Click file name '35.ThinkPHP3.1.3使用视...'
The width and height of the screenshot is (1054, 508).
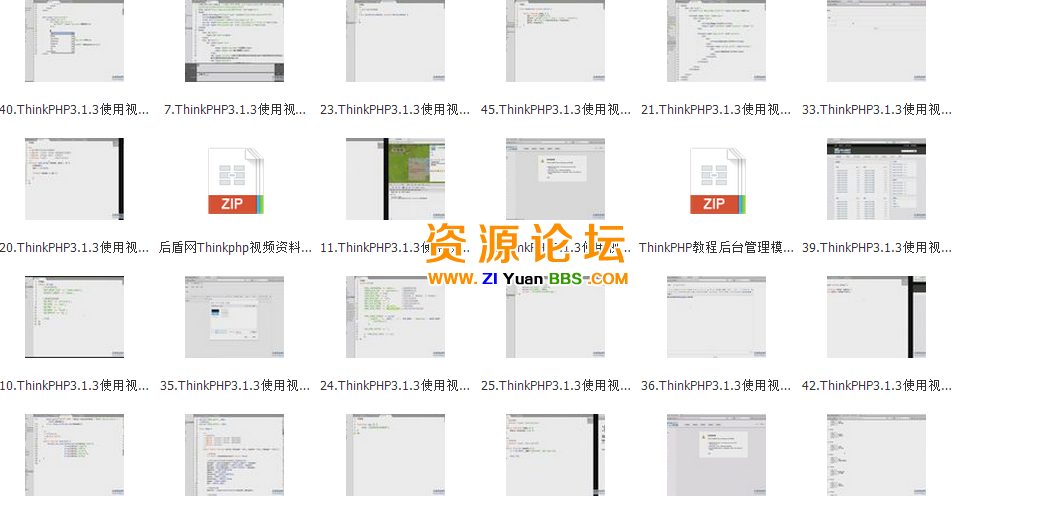235,385
